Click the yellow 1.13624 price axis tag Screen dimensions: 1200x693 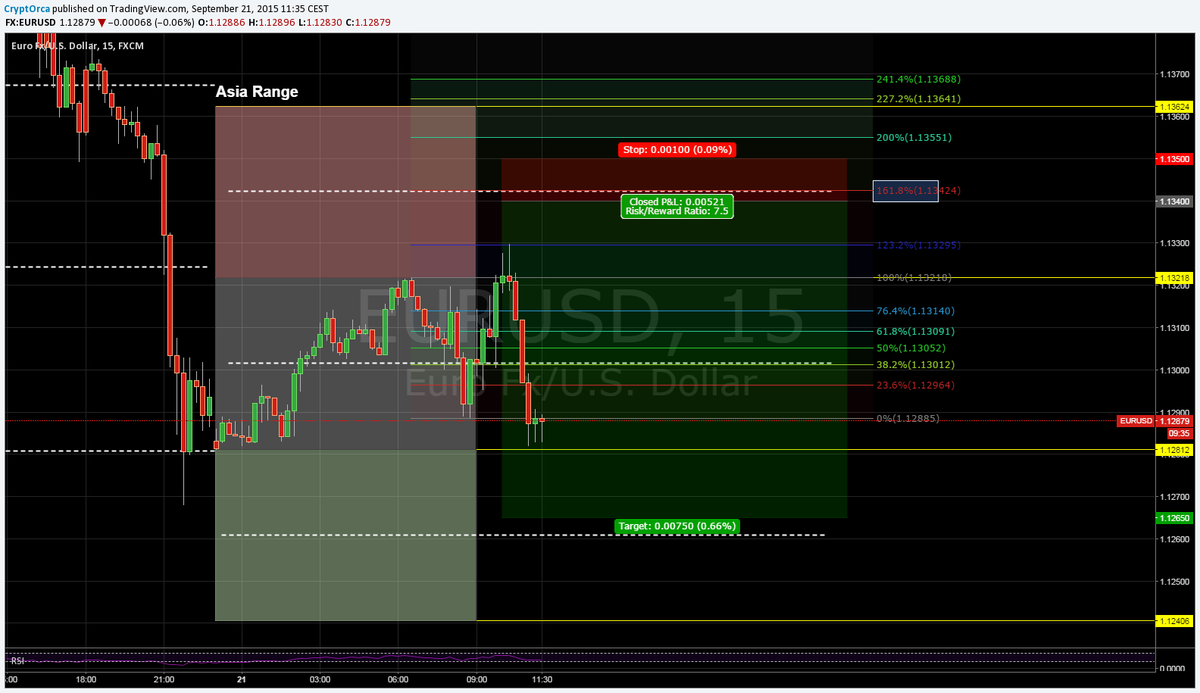[1173, 106]
